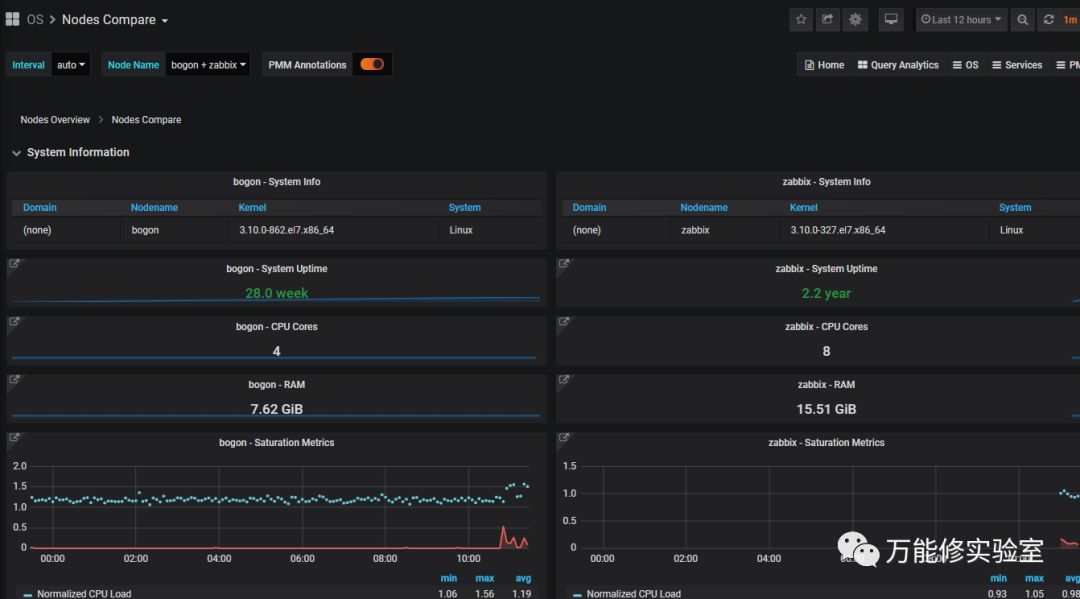1080x599 pixels.
Task: Go to Nodes Overview breadcrumb
Action: tap(55, 120)
